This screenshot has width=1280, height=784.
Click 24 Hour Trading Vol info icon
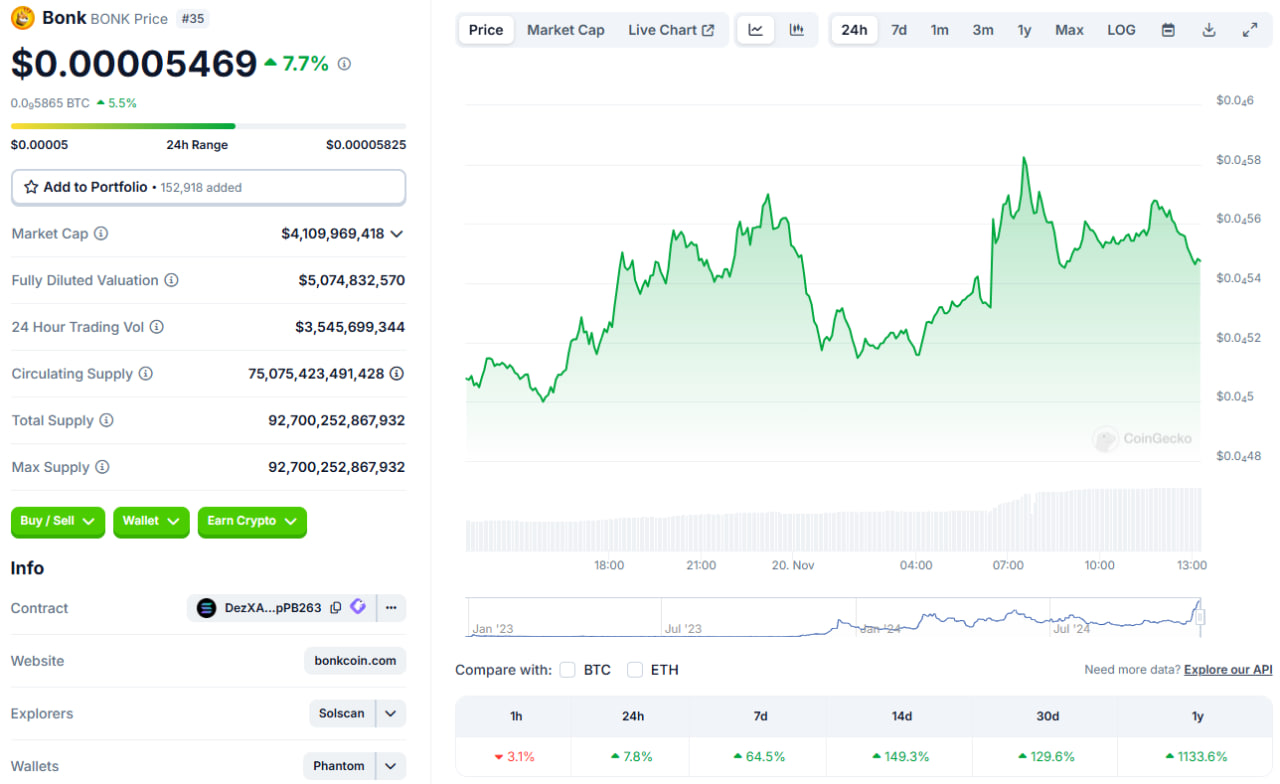pyautogui.click(x=156, y=327)
